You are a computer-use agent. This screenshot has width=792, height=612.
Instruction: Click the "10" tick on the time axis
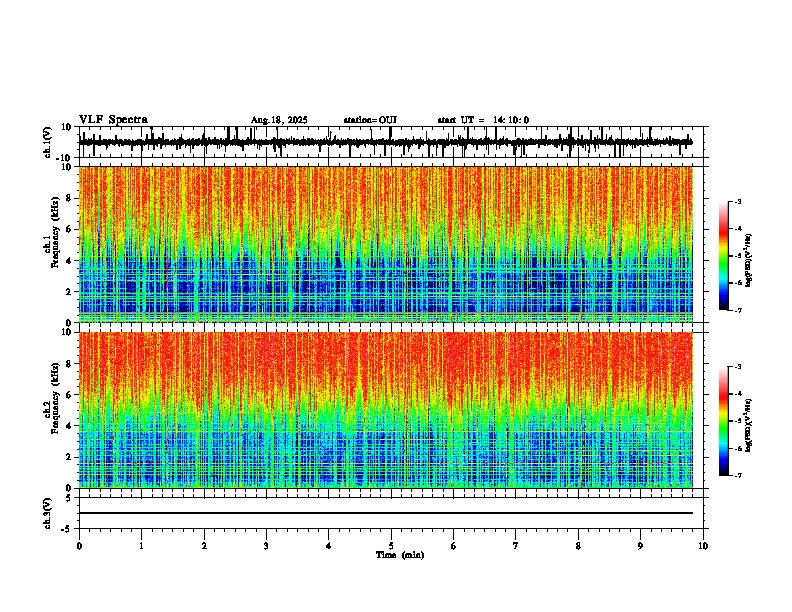(703, 546)
